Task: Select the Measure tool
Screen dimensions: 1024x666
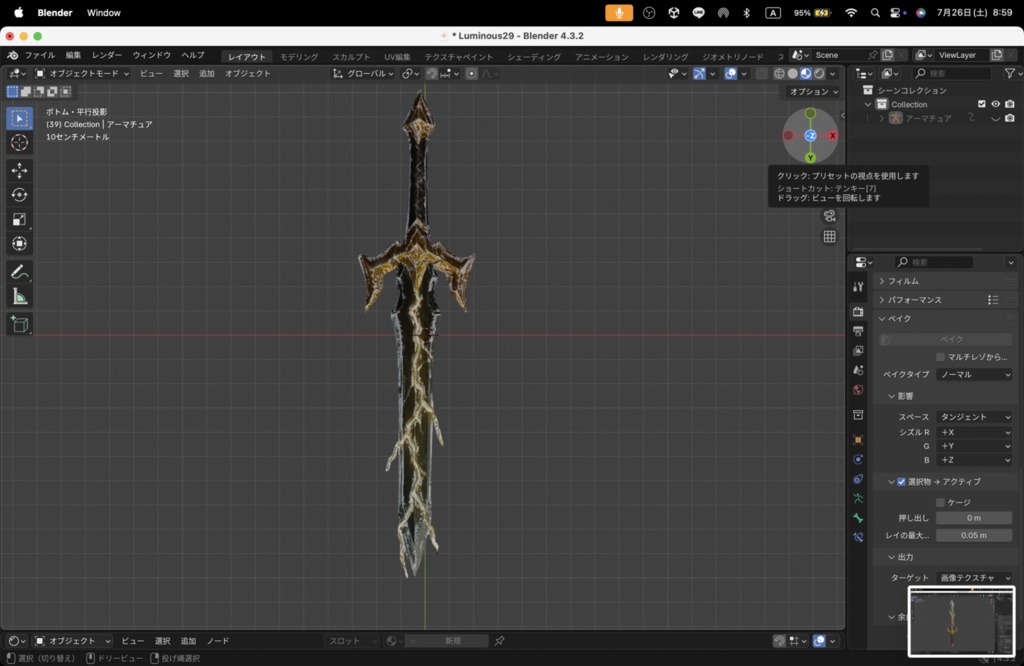Action: tap(19, 296)
